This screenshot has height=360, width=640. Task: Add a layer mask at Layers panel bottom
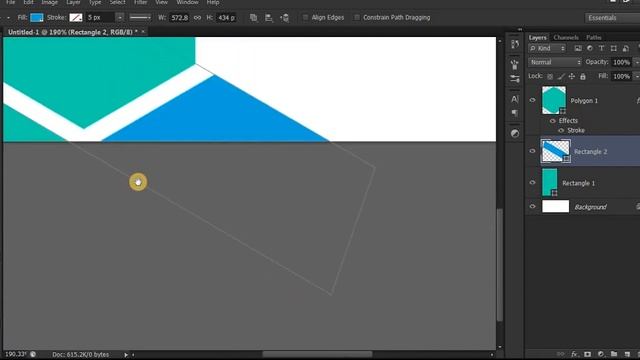tap(587, 354)
